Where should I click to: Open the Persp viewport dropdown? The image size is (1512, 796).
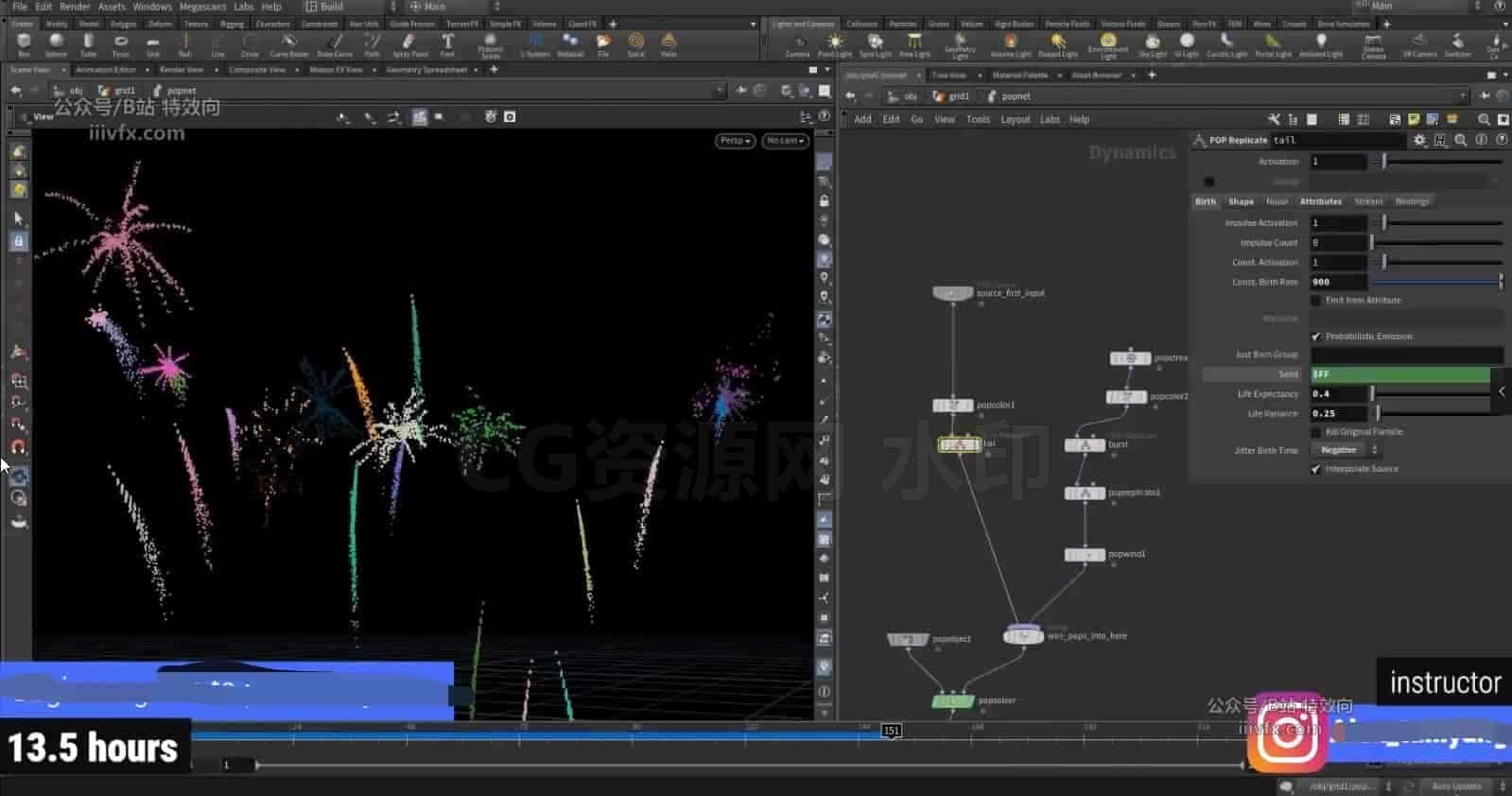pyautogui.click(x=735, y=141)
